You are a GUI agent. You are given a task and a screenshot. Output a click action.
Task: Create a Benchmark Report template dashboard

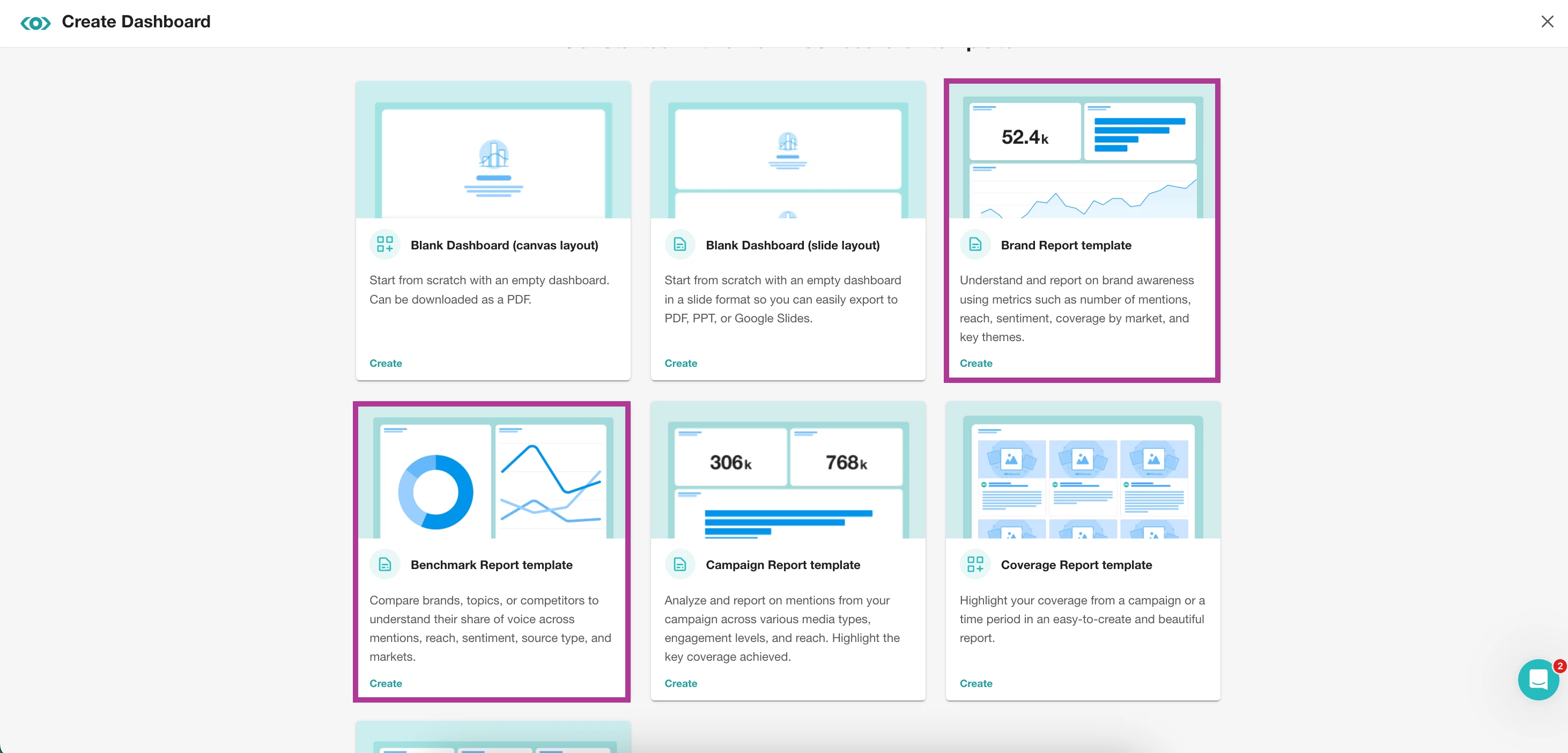click(386, 683)
